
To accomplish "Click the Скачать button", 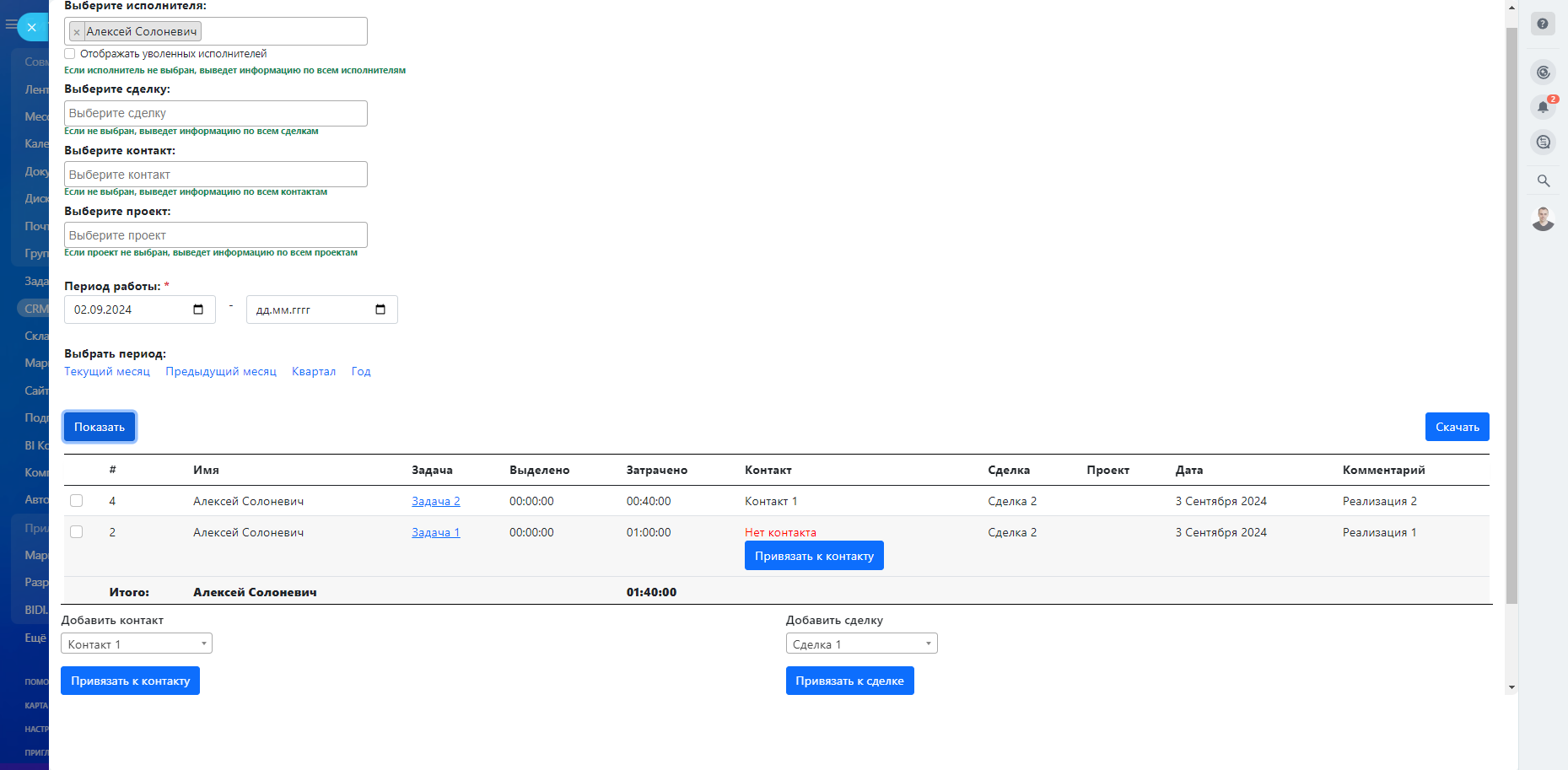I will pyautogui.click(x=1458, y=427).
